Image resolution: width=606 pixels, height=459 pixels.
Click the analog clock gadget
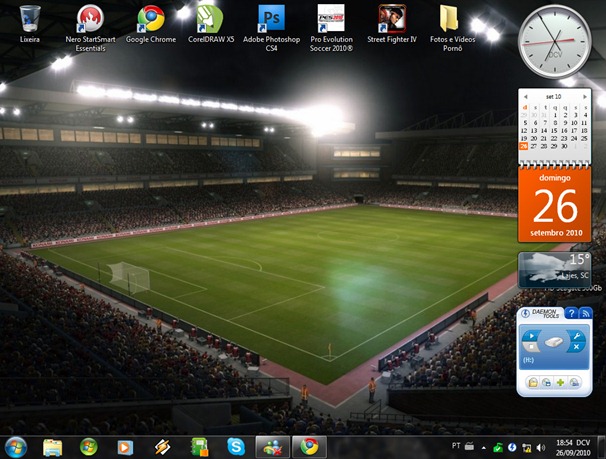(x=555, y=41)
